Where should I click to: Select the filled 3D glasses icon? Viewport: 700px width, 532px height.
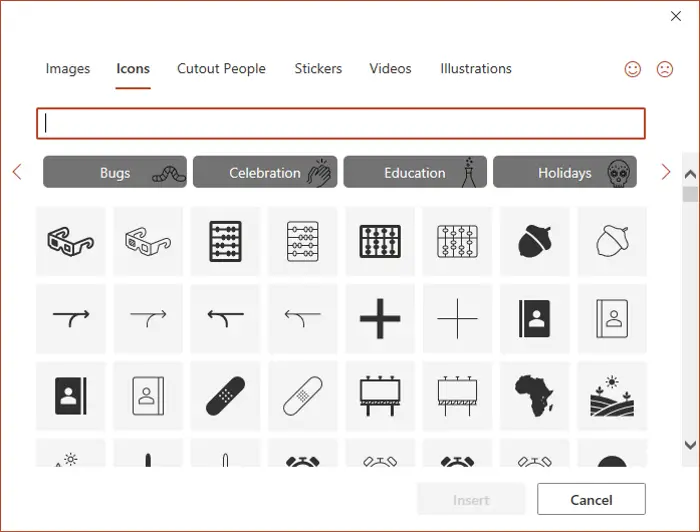71,241
